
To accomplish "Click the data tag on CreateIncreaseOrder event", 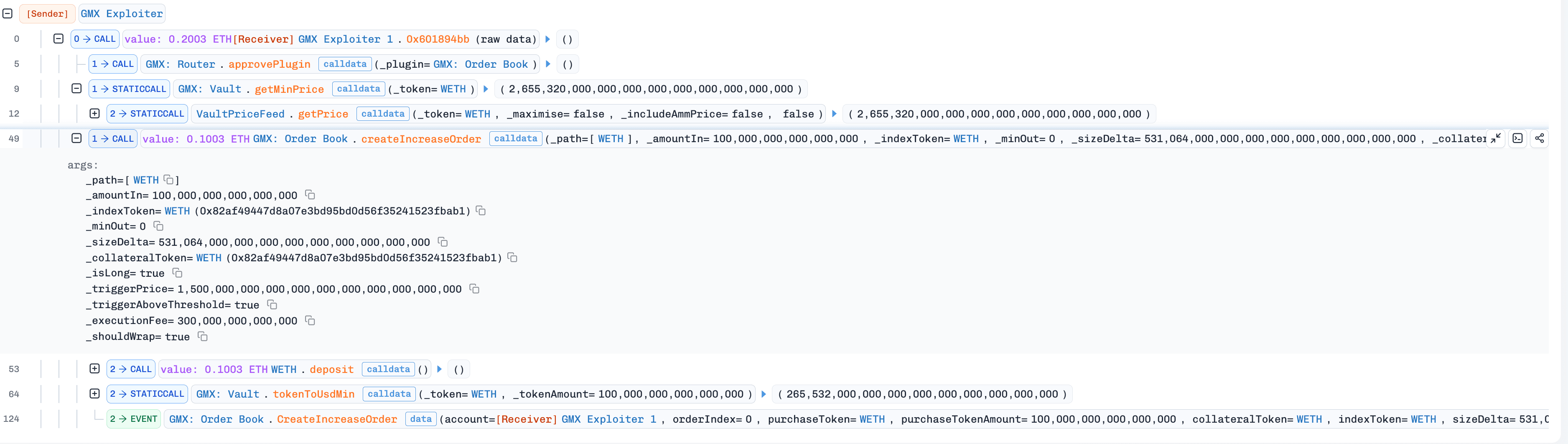I will (x=420, y=419).
